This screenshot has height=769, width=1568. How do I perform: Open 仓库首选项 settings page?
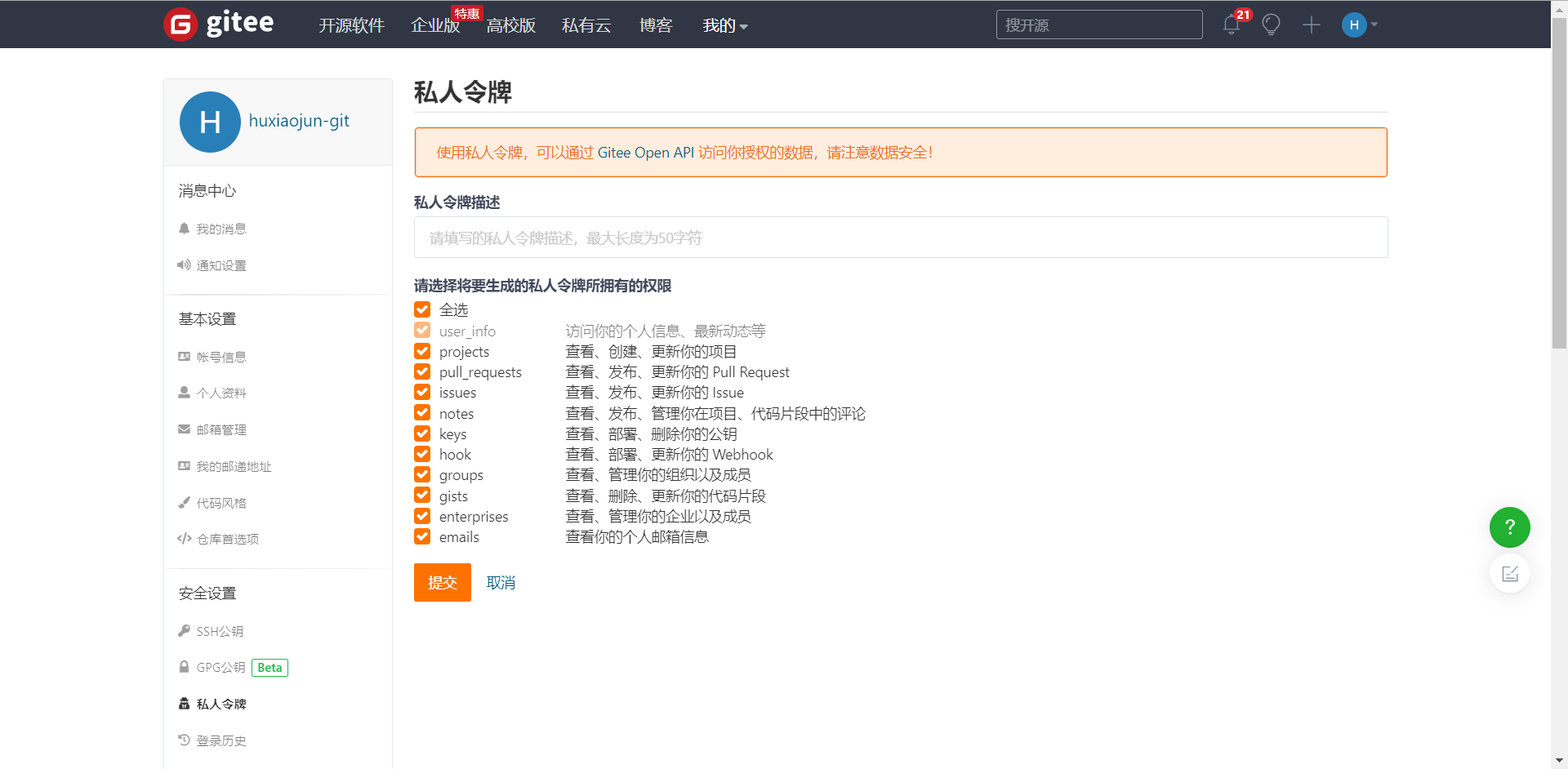[x=228, y=540]
